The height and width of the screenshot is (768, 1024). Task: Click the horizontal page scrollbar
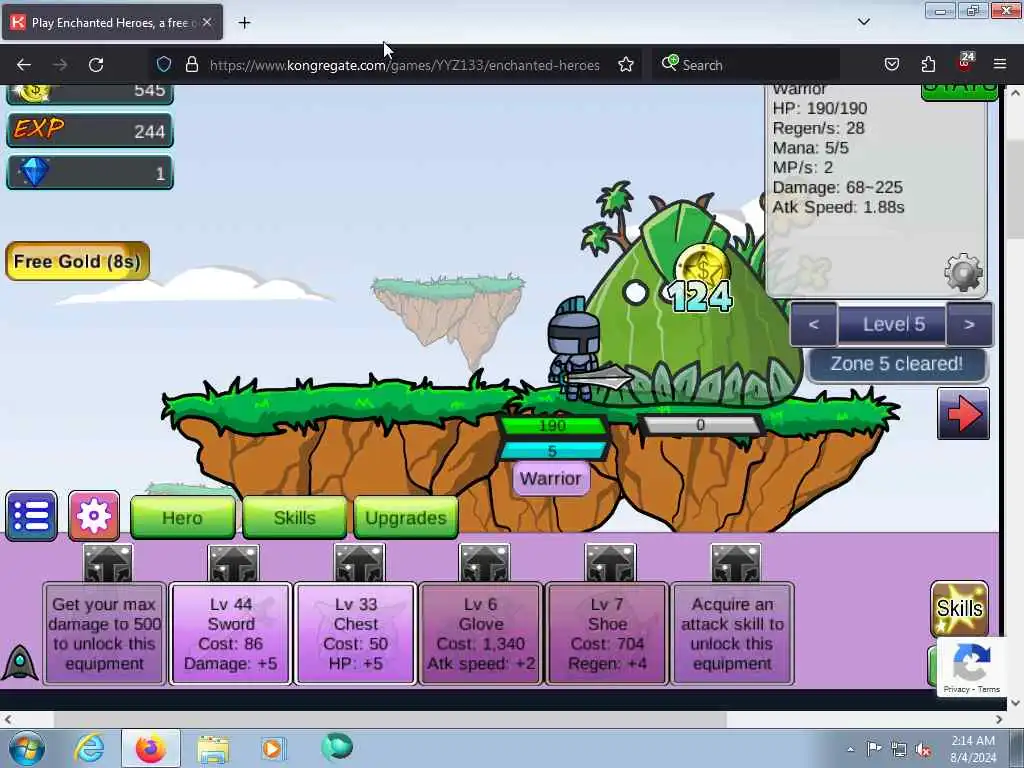click(x=391, y=720)
